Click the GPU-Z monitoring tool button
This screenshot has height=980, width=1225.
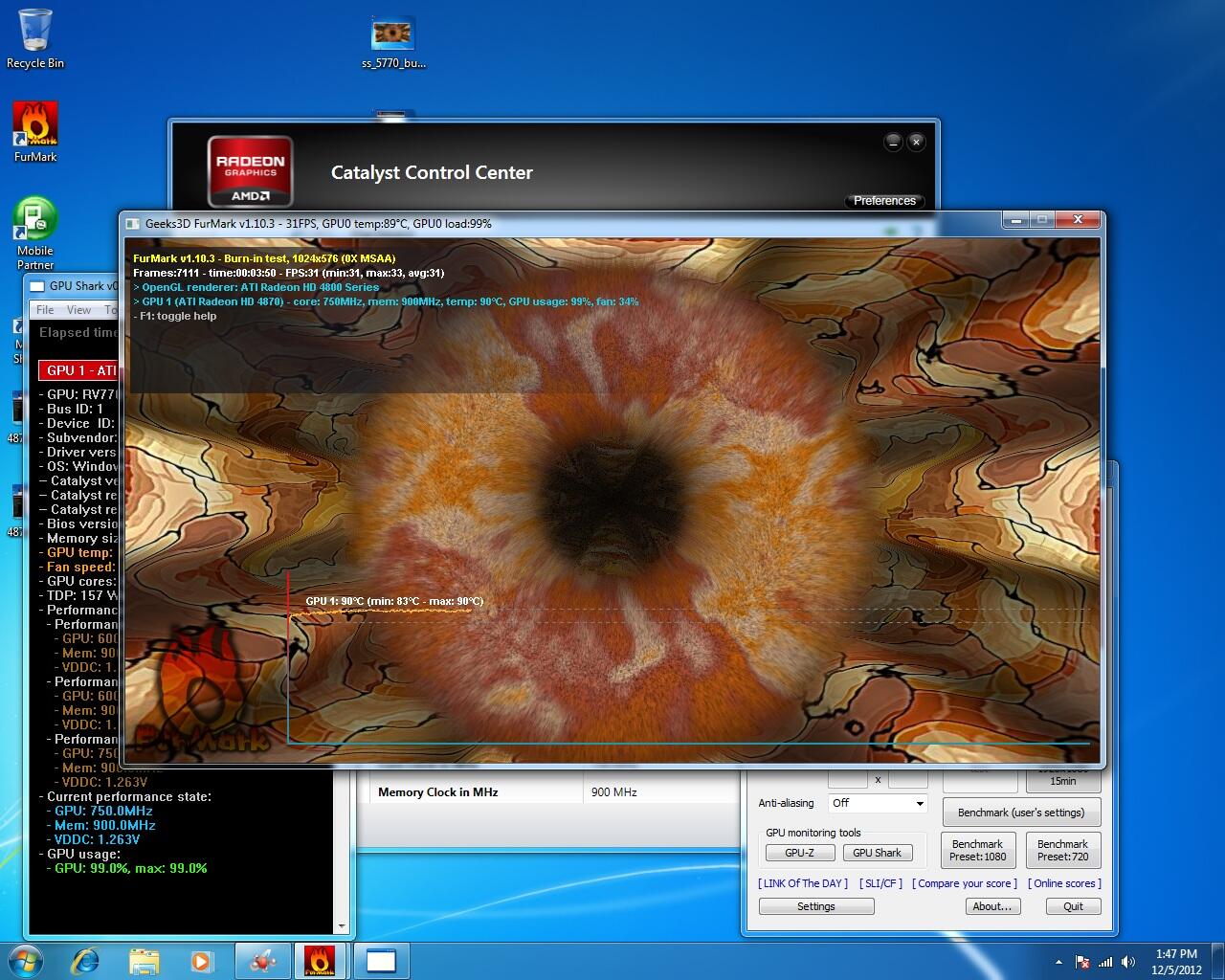[800, 853]
